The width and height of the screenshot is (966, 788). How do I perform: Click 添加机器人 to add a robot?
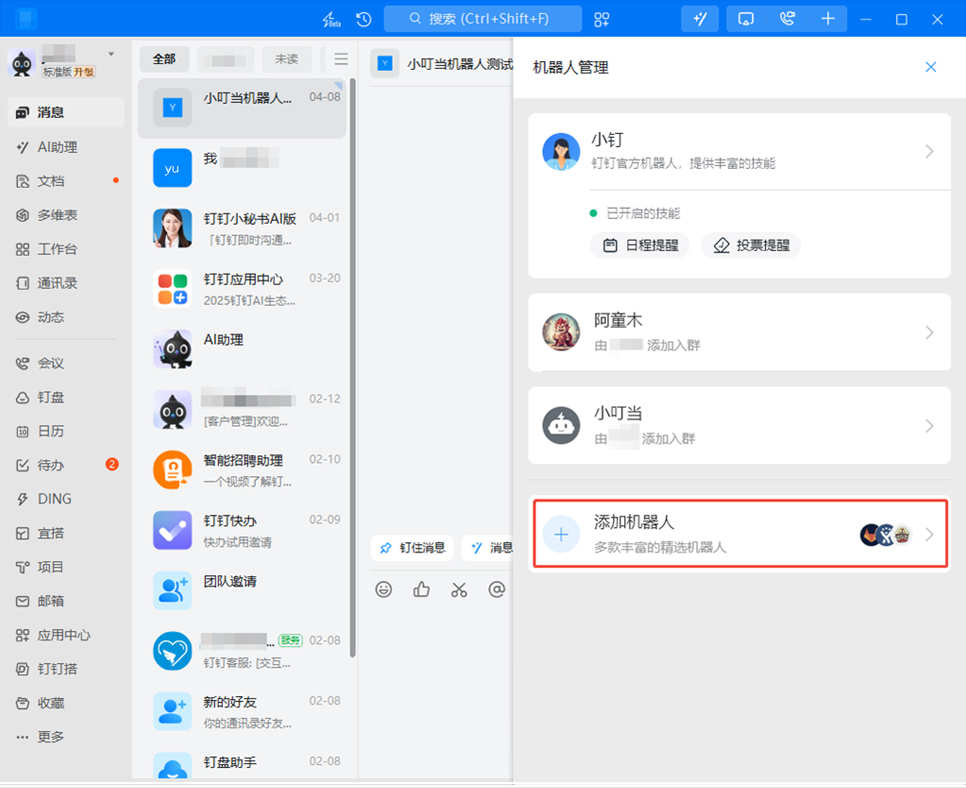tap(740, 534)
